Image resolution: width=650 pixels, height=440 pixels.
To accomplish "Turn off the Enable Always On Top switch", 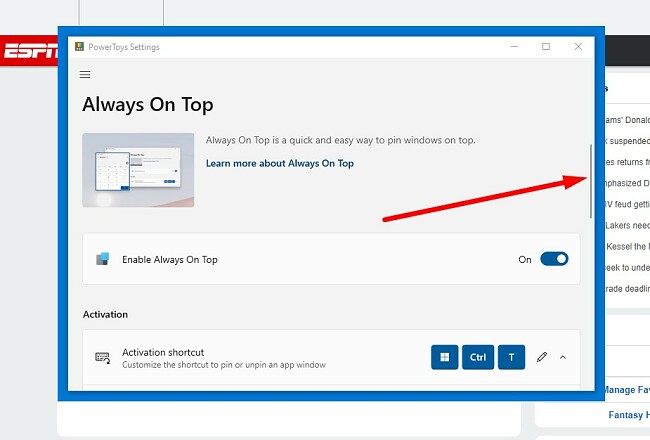I will tap(554, 259).
